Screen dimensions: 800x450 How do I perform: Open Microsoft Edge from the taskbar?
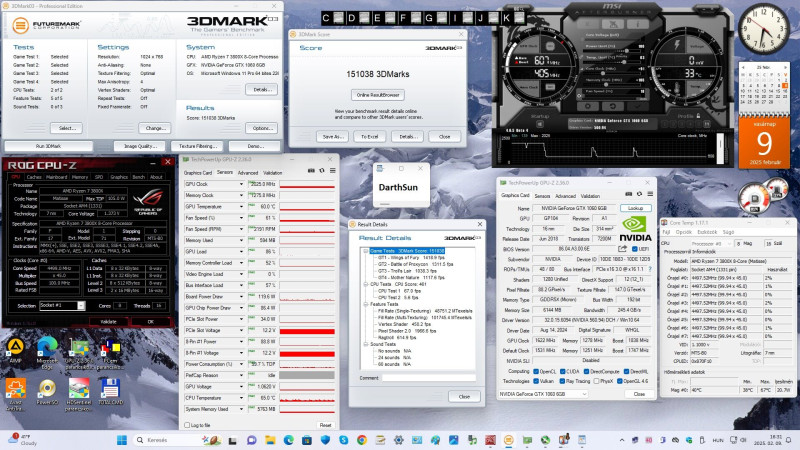click(x=288, y=440)
